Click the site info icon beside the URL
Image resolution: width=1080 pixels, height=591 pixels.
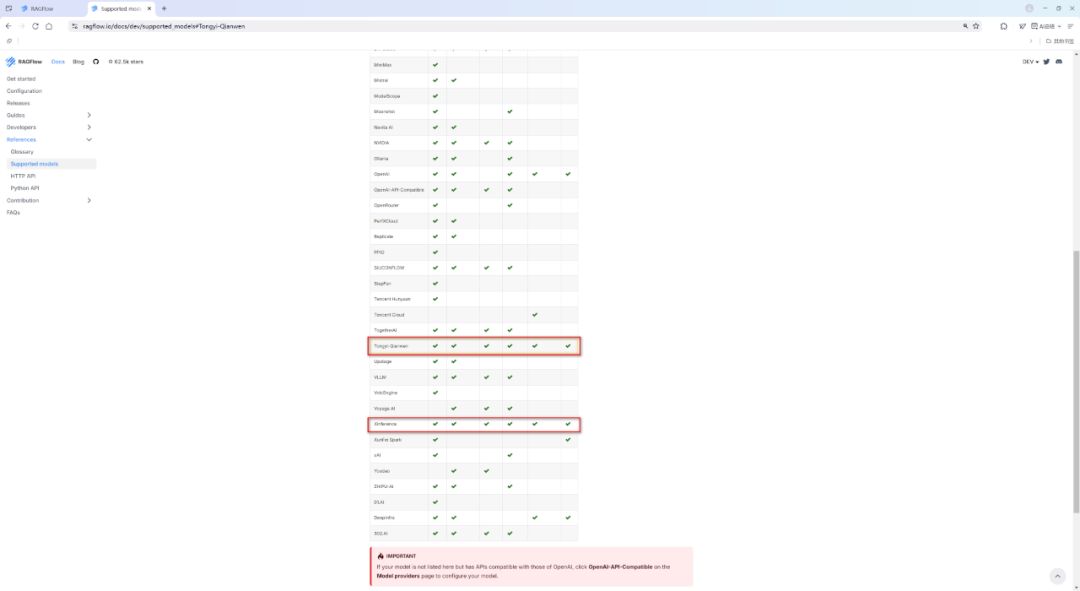pos(75,26)
